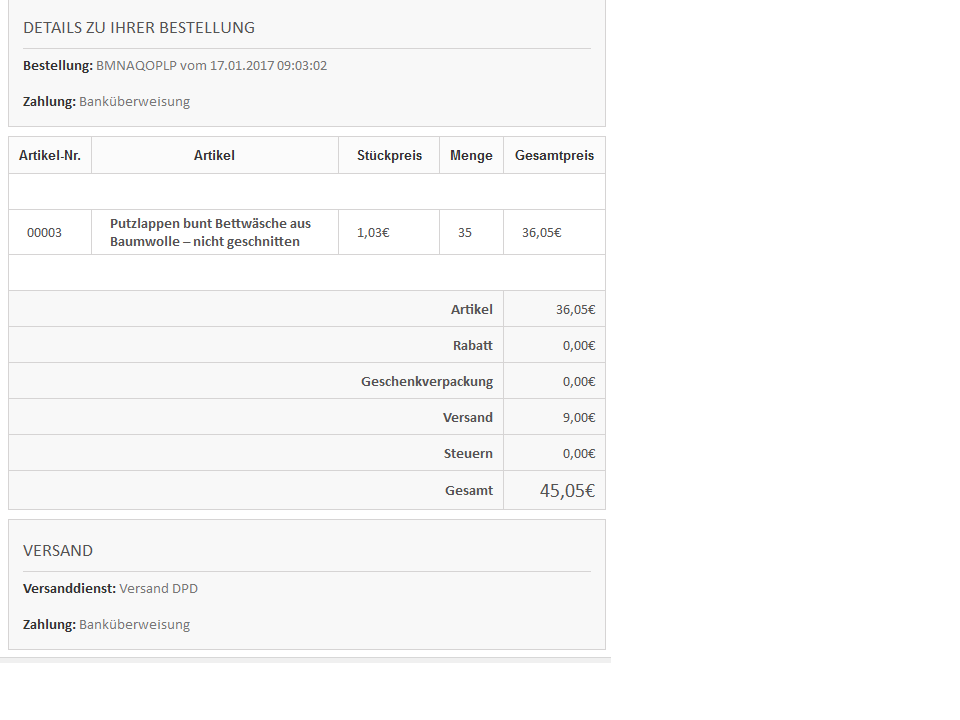Click the Artikel-Nr. column header
The image size is (960, 720).
pos(50,155)
